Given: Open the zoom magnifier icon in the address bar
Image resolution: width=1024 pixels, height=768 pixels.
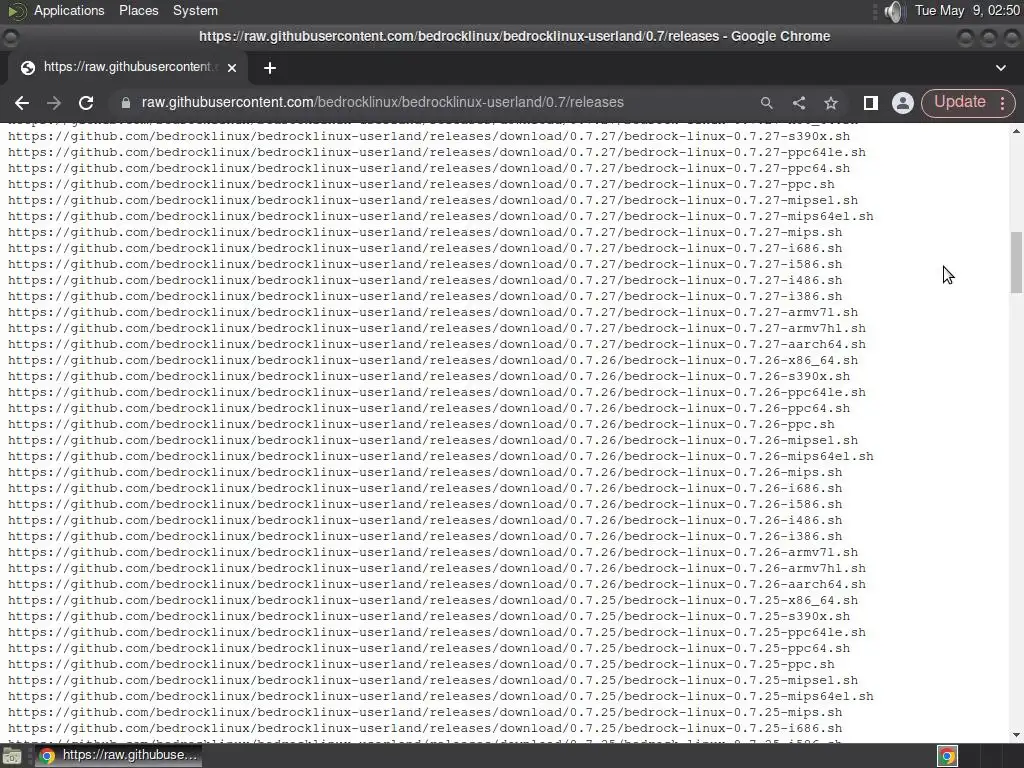Looking at the screenshot, I should 767,103.
